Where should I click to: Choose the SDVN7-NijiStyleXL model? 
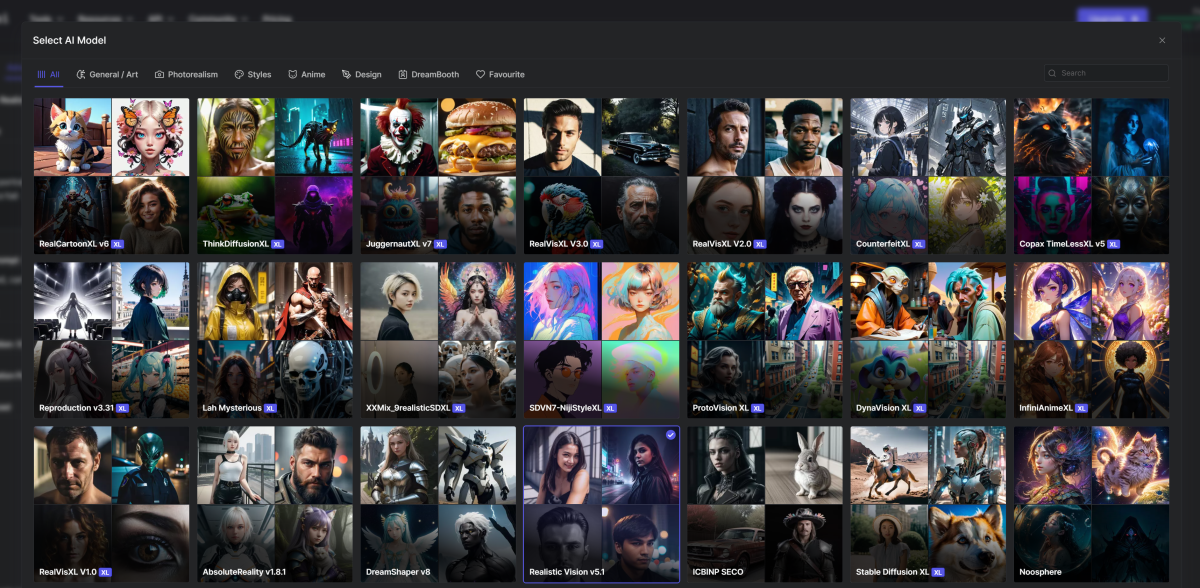click(601, 339)
